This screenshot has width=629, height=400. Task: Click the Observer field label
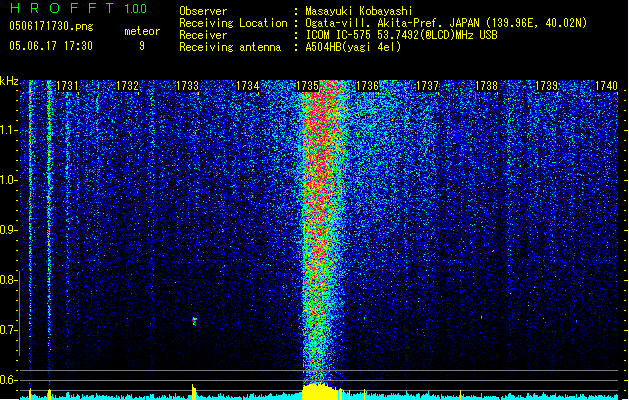[x=203, y=11]
